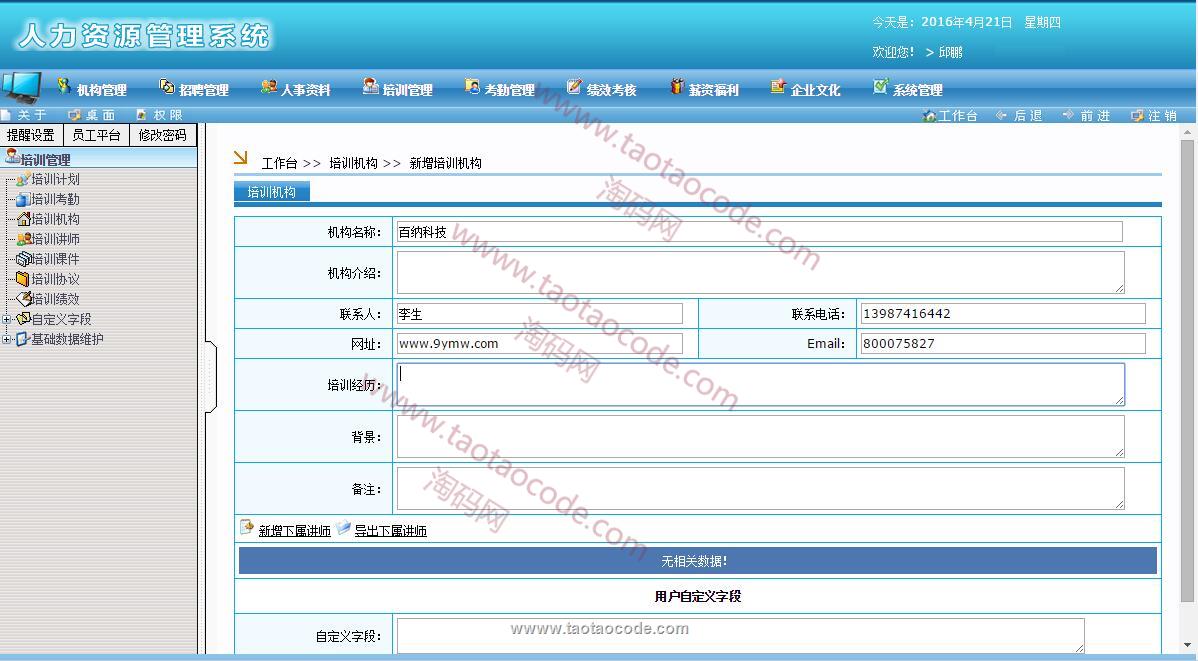This screenshot has width=1198, height=661.
Task: Click the 绩效考核 pencil icon
Action: pyautogui.click(x=574, y=86)
